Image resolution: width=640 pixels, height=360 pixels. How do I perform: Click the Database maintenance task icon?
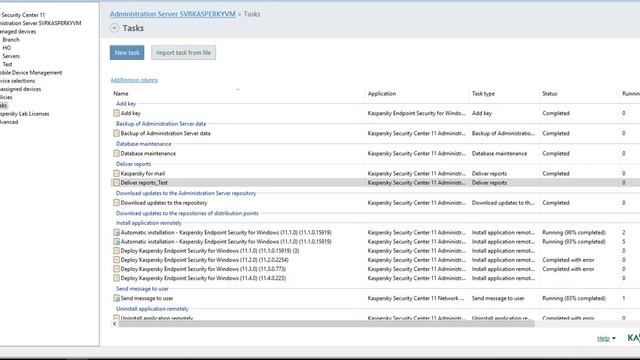point(116,153)
